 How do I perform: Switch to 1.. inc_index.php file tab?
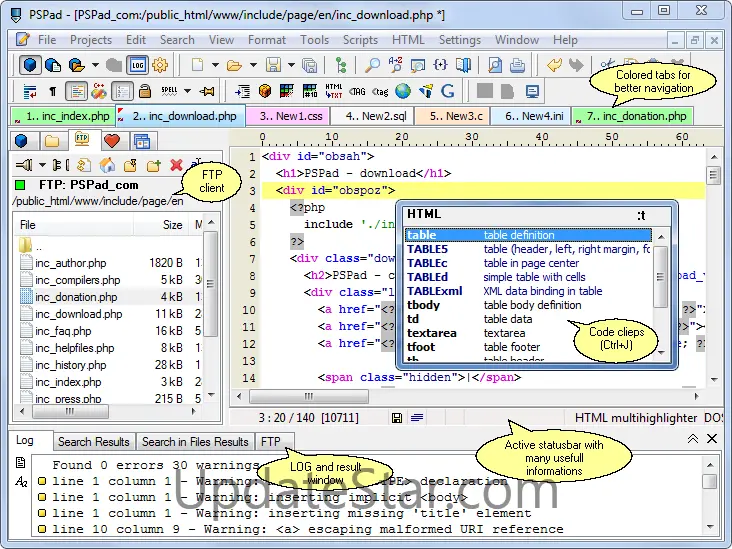(x=63, y=116)
